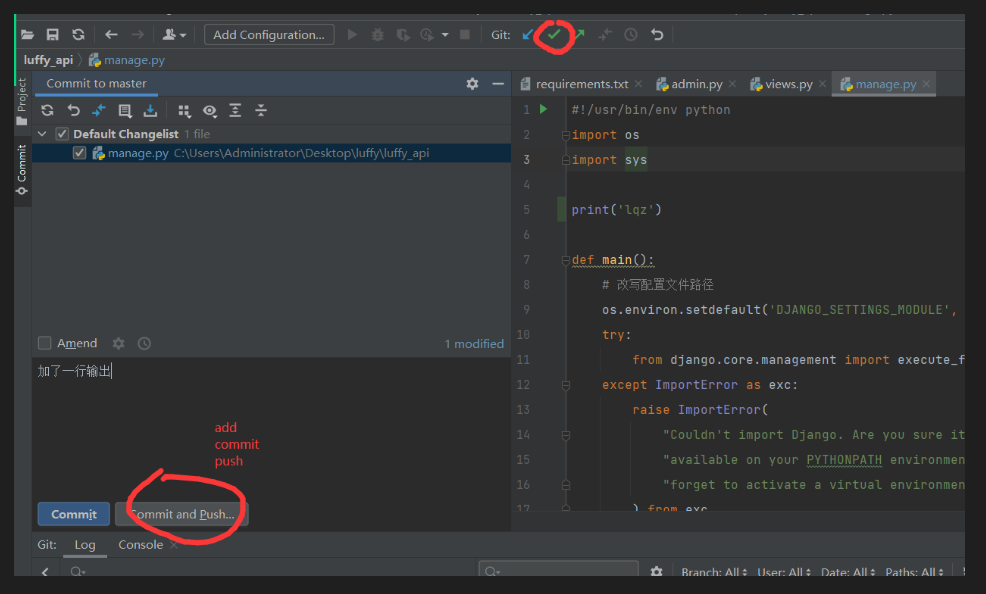Click the Run with Coverage icon
The width and height of the screenshot is (986, 594).
click(402, 35)
